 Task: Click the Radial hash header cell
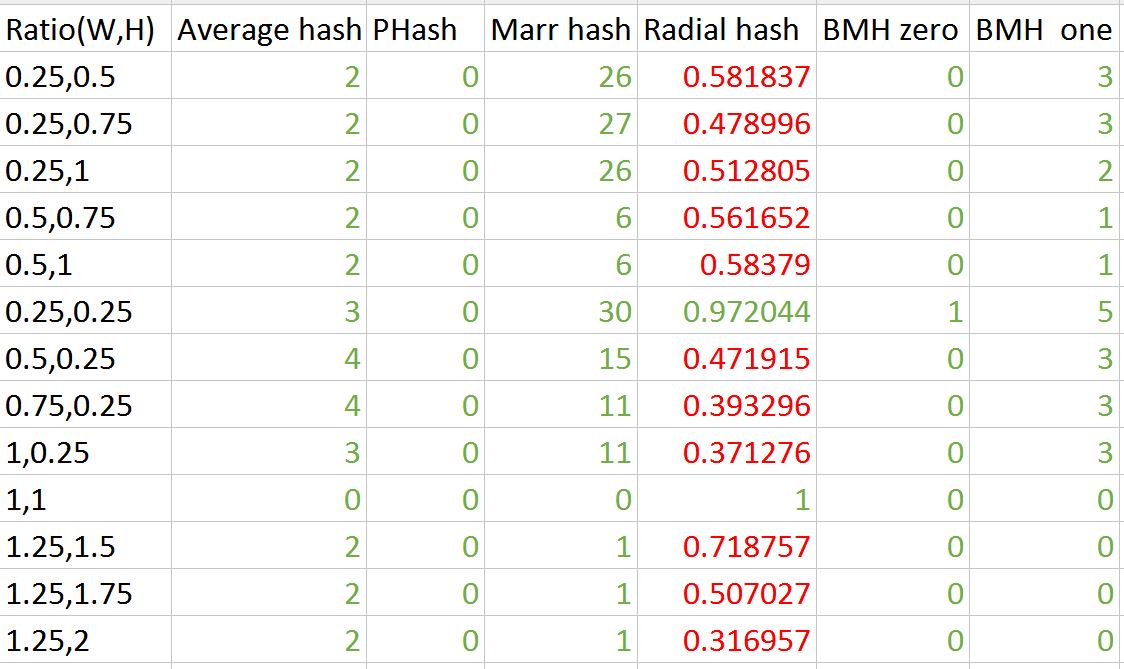(727, 29)
